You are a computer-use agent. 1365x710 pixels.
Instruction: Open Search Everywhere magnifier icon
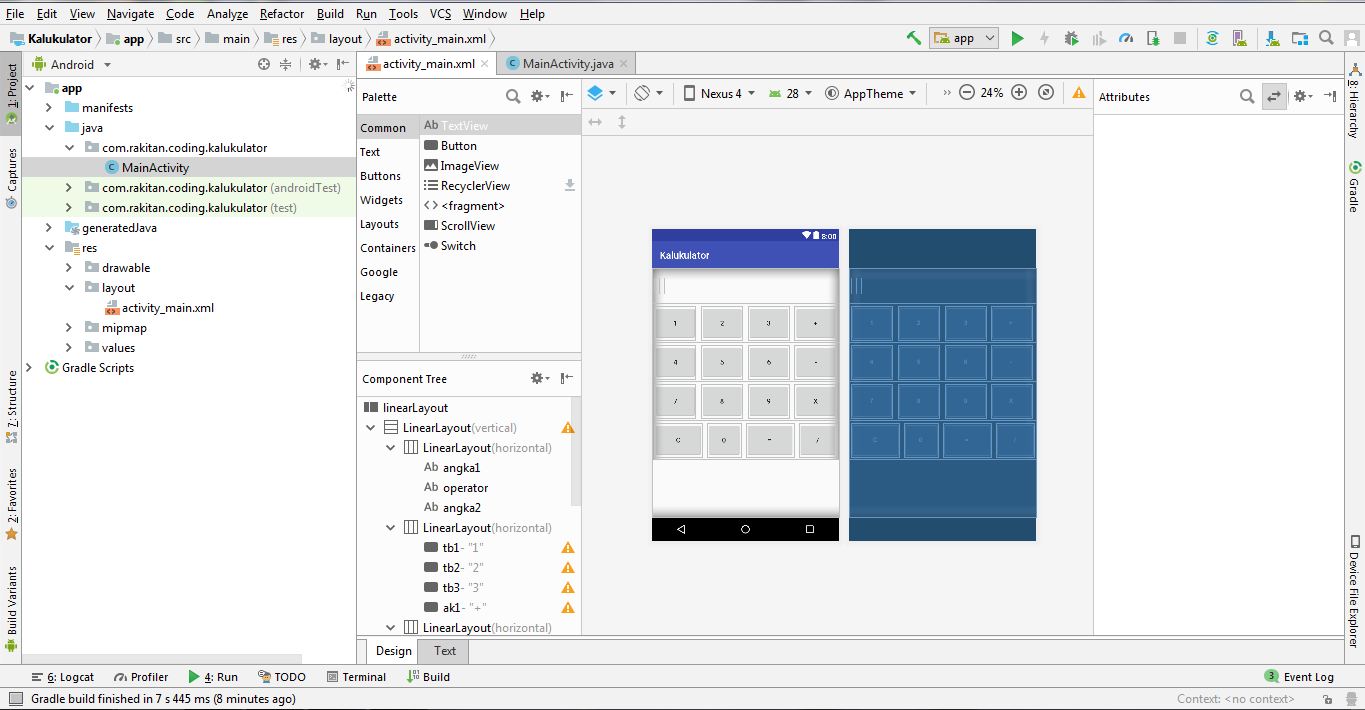tap(1324, 38)
